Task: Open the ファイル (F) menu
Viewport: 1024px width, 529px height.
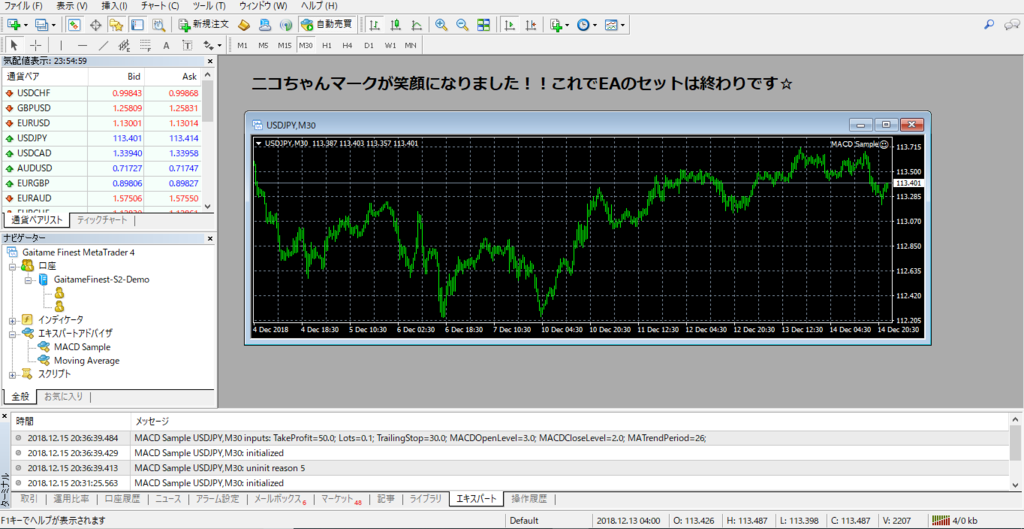Action: 23,6
